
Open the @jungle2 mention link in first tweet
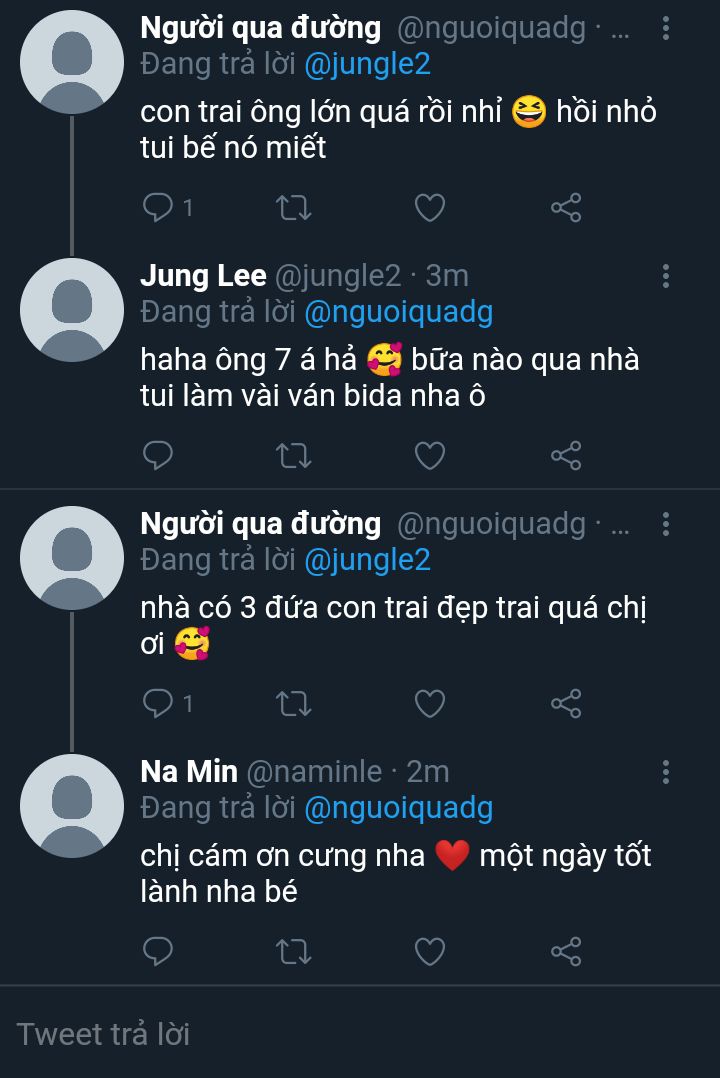point(366,64)
